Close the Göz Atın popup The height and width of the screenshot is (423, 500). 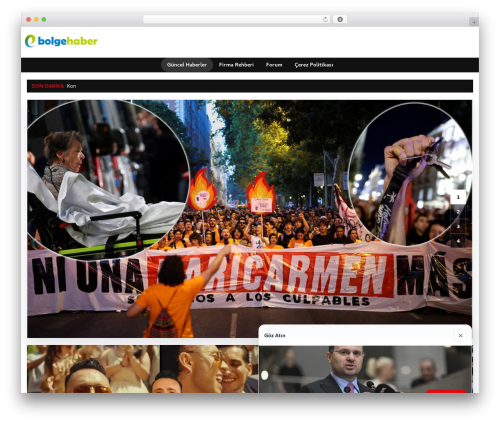click(x=460, y=335)
